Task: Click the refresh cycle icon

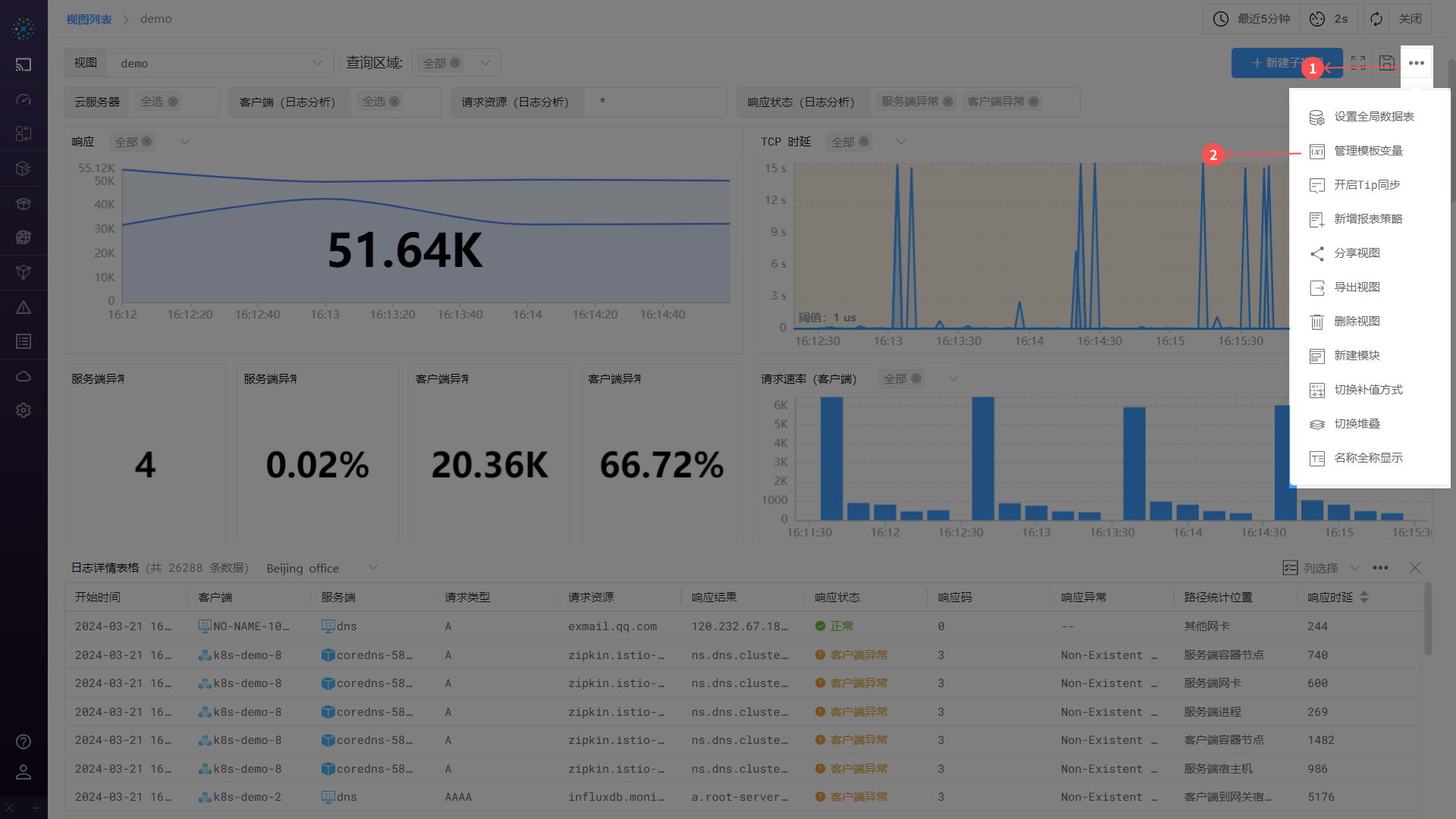Action: [x=1376, y=19]
